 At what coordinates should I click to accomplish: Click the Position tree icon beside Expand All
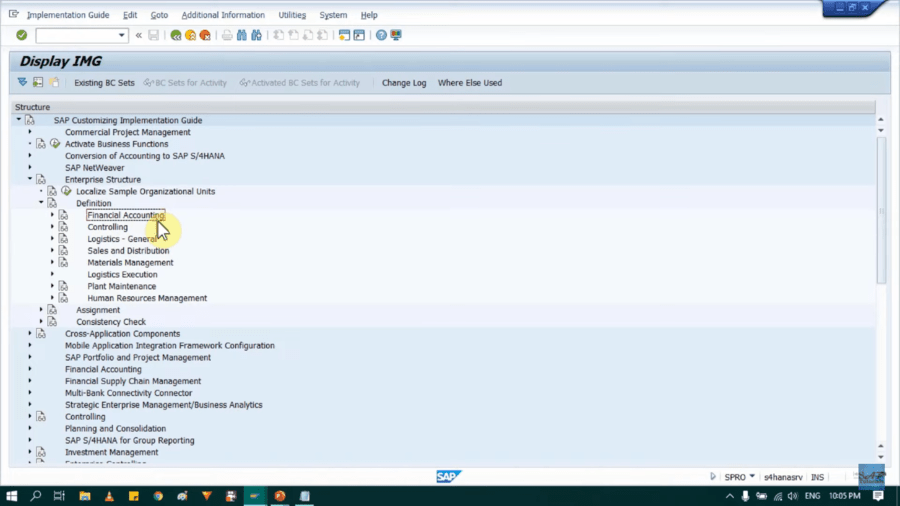38,83
